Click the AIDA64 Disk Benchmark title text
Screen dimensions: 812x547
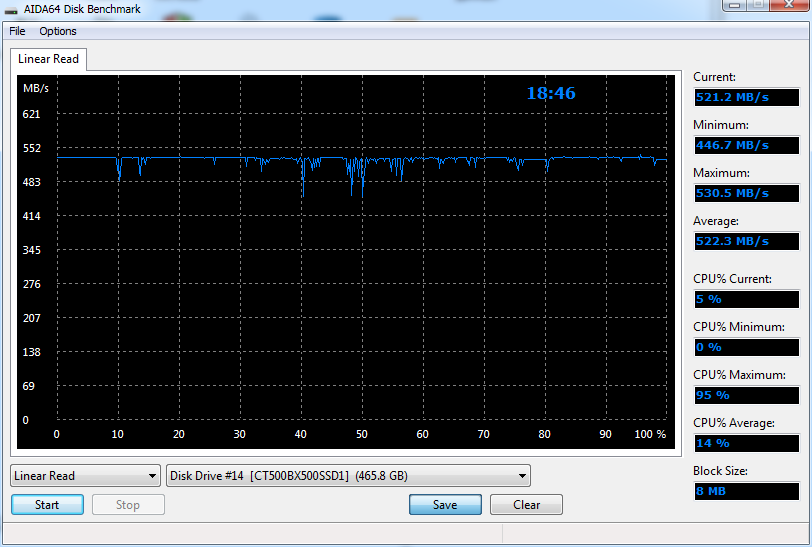click(82, 9)
